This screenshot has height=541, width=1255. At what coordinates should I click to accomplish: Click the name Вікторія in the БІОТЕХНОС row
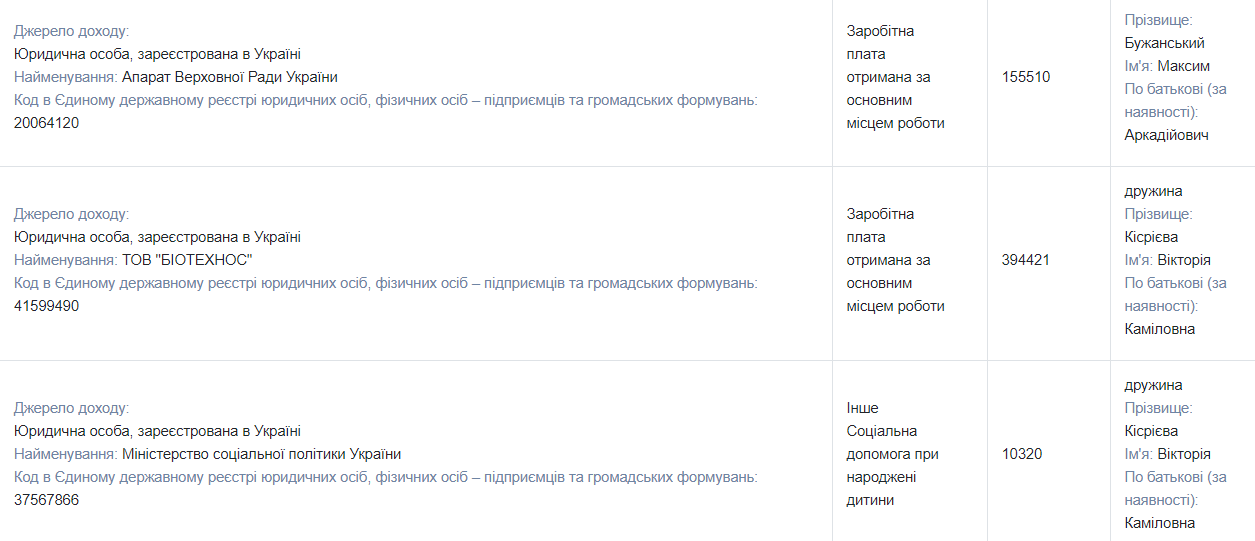point(1184,260)
